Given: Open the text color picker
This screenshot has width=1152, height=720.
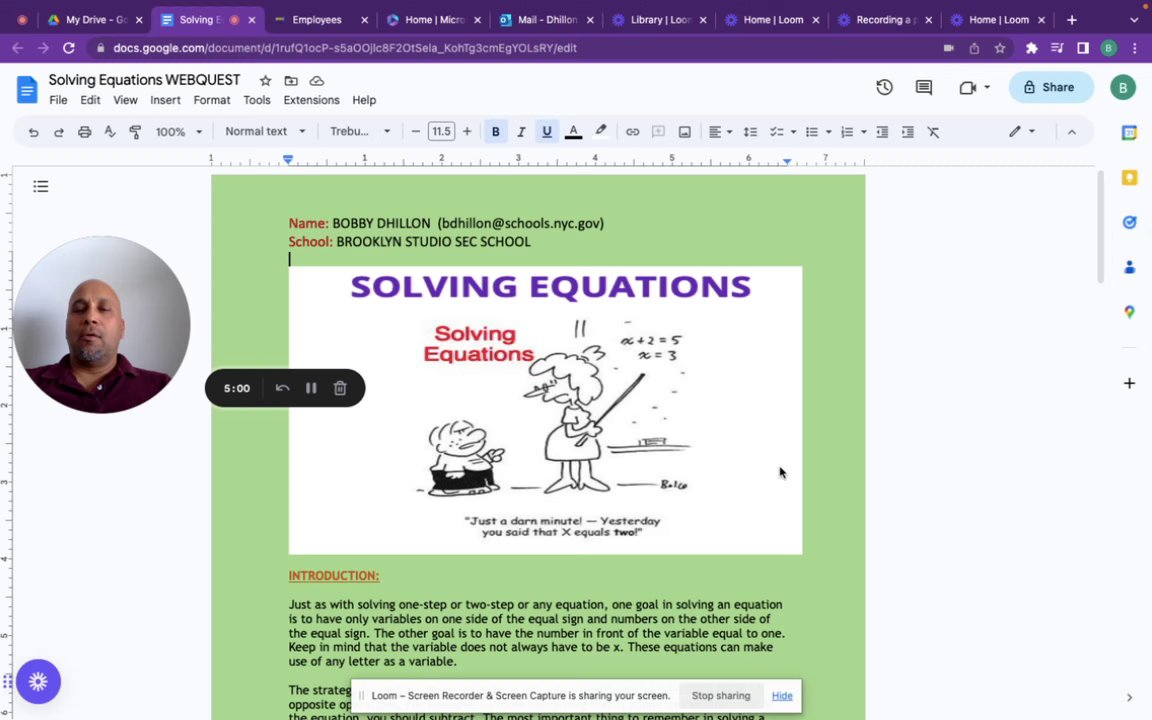Looking at the screenshot, I should [574, 132].
